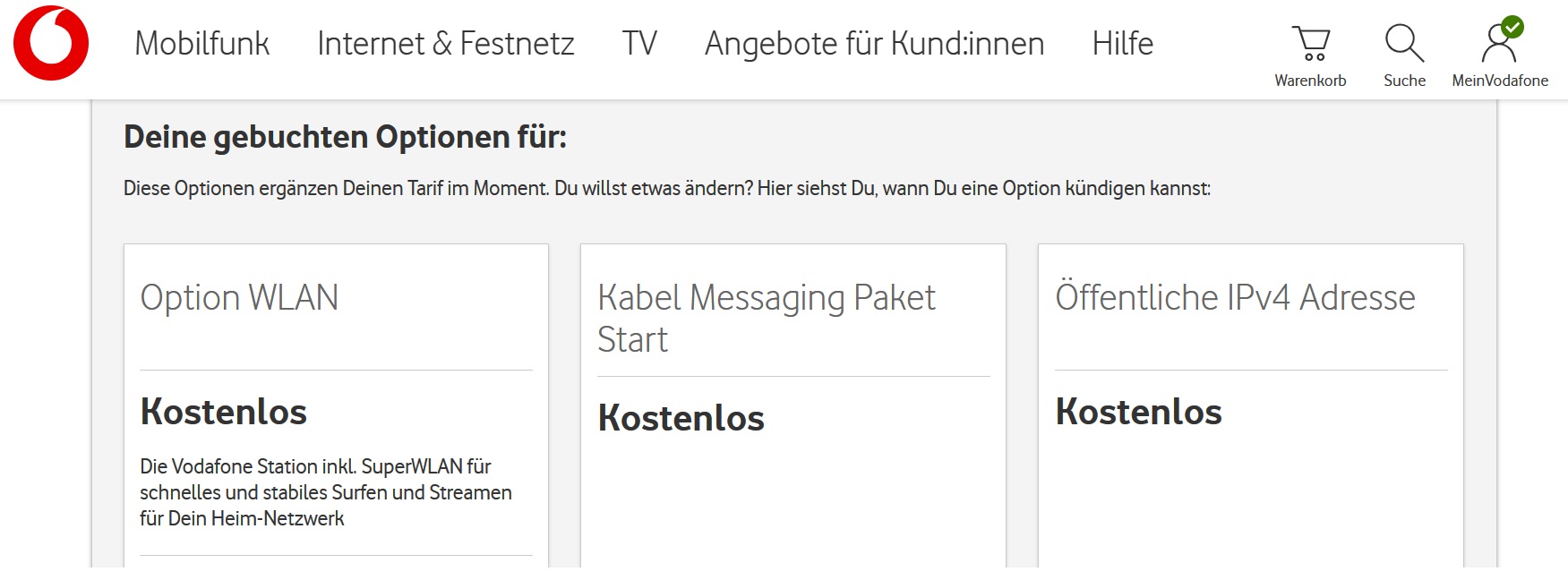Open the MeinVodafone account icon
Viewport: 1568px width, 580px height.
[x=1501, y=40]
